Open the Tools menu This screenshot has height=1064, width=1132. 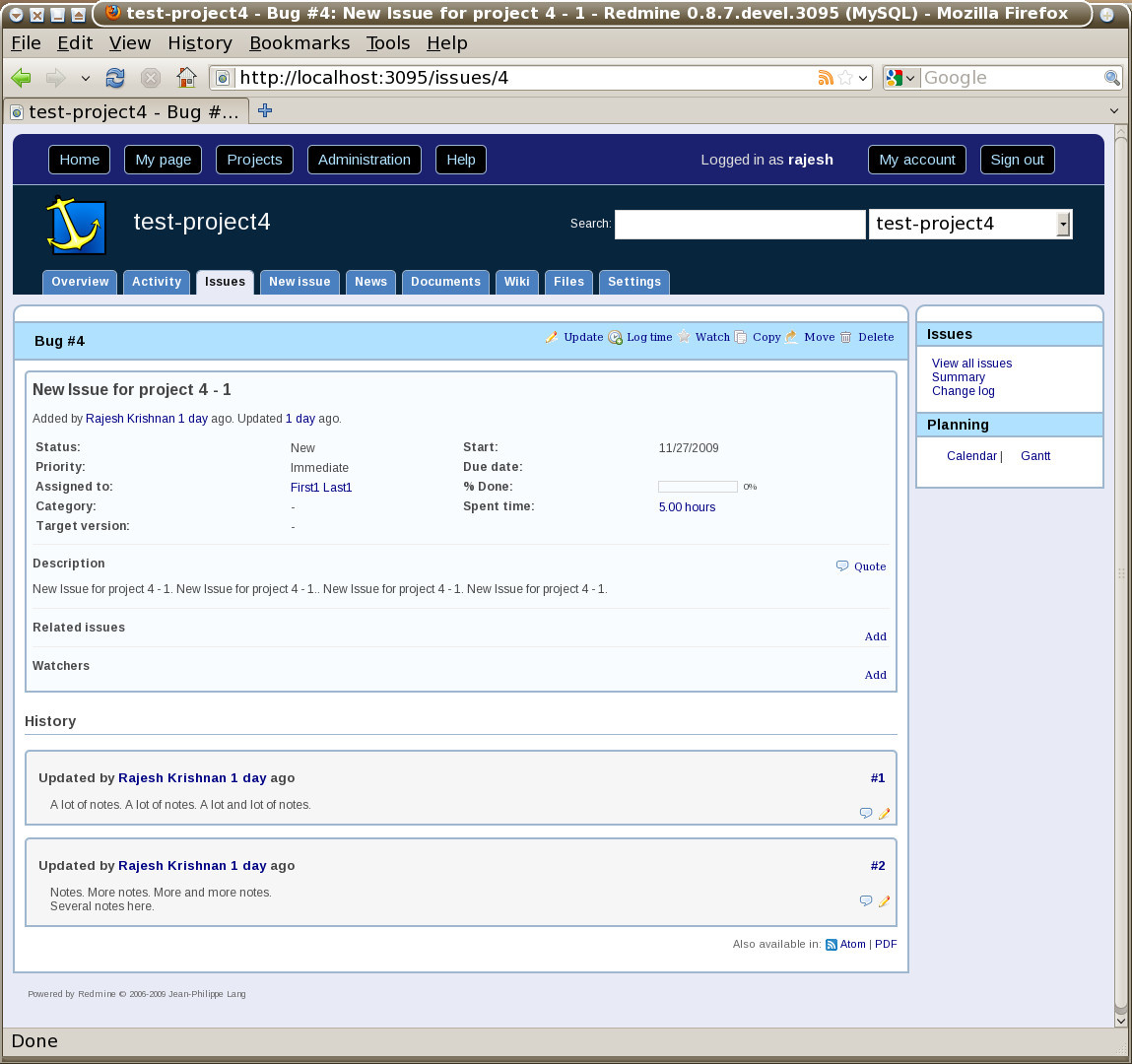[388, 43]
